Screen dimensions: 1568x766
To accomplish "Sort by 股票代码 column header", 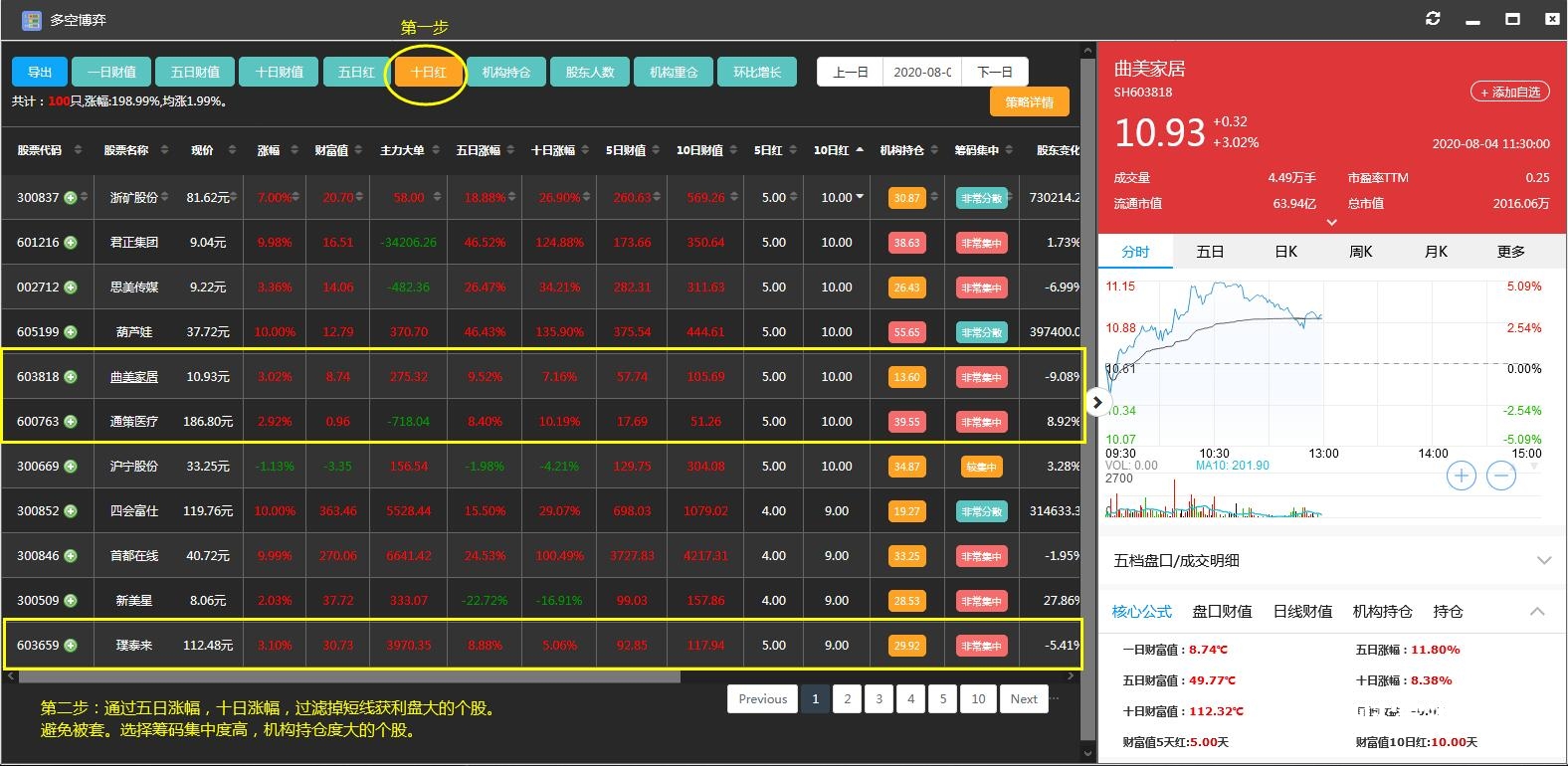I will (x=48, y=150).
